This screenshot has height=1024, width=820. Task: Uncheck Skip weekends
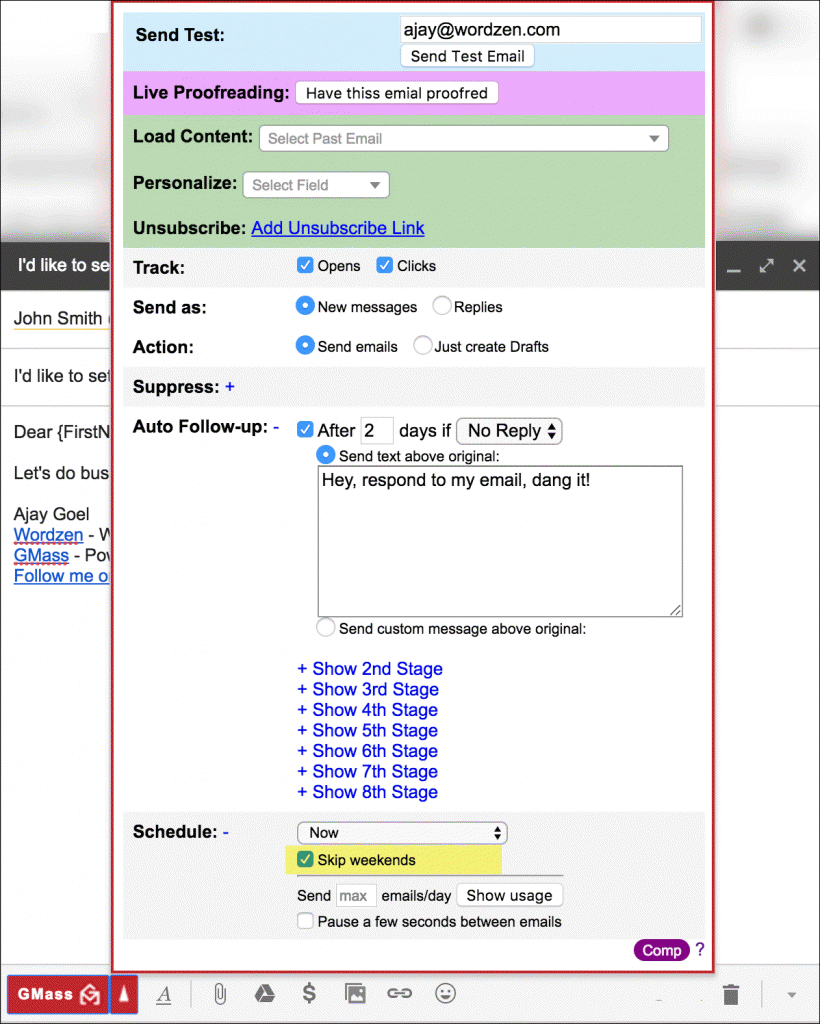coord(305,859)
